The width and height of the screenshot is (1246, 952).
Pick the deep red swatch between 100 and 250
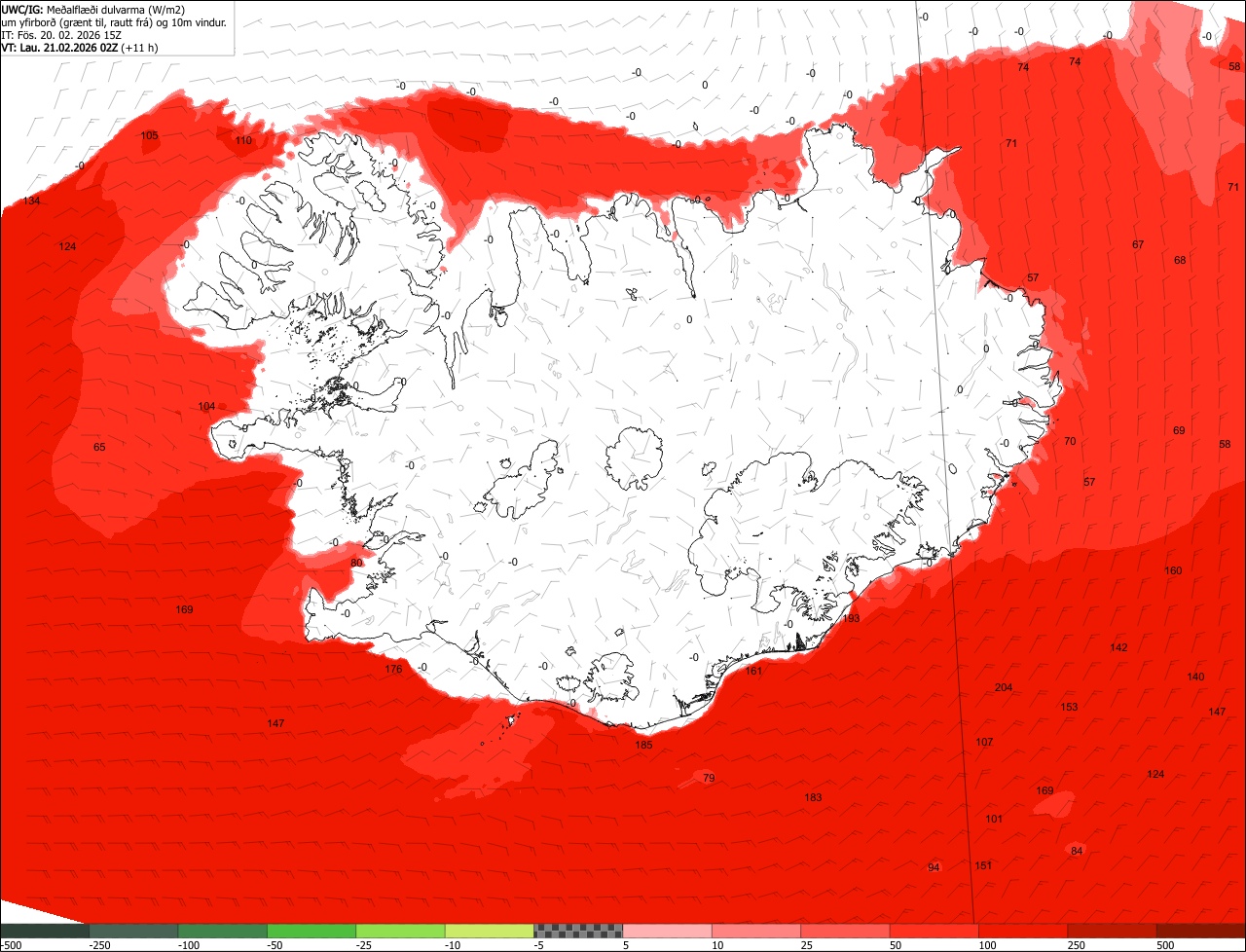tap(1023, 931)
